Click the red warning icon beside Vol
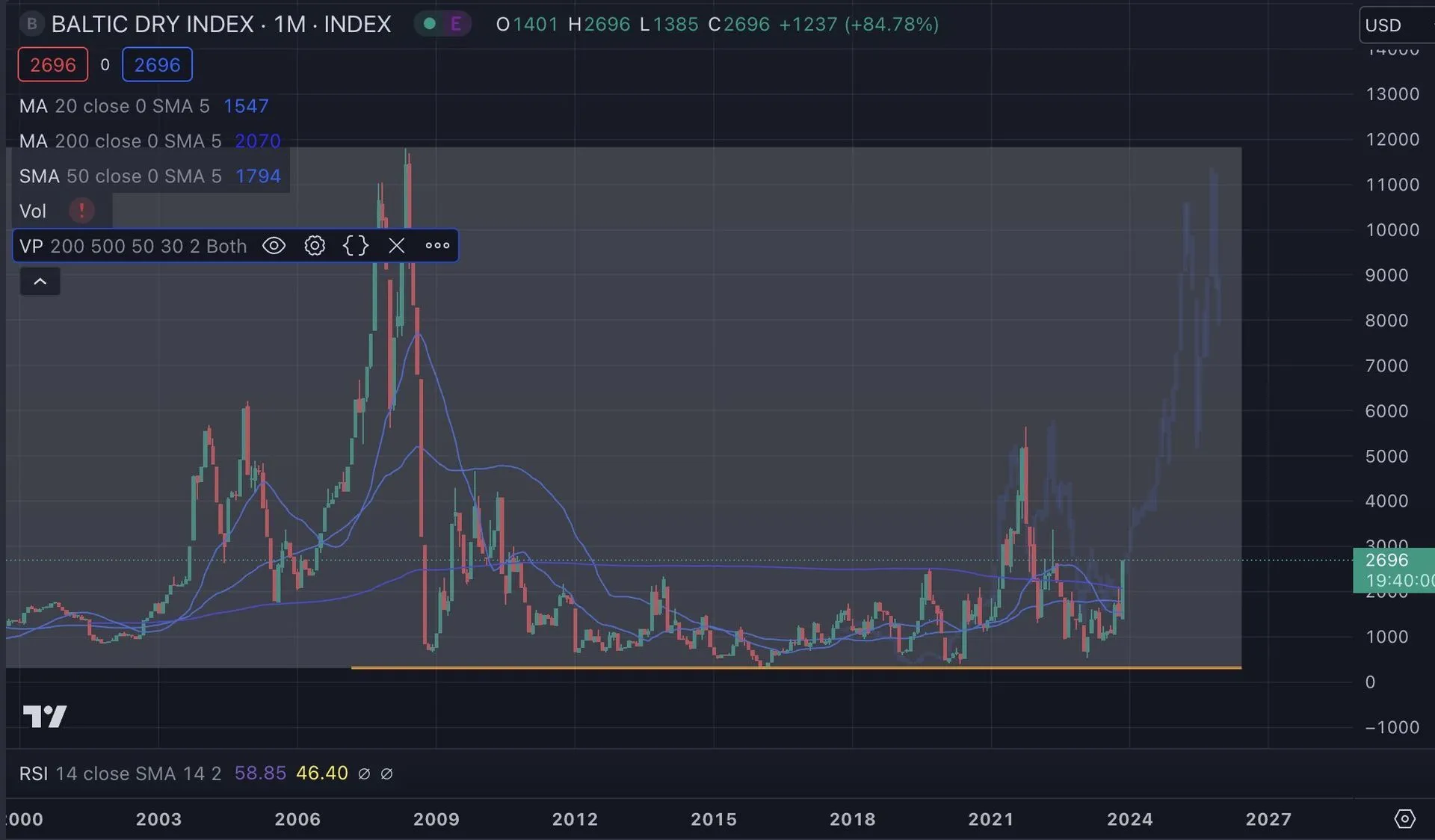 coord(81,211)
